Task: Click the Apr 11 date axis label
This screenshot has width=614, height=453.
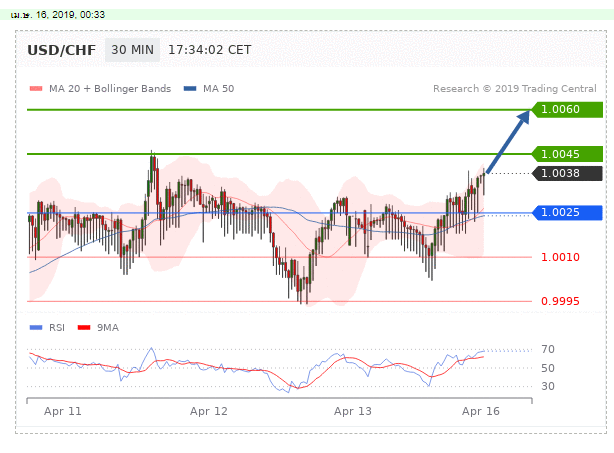Action: [63, 411]
